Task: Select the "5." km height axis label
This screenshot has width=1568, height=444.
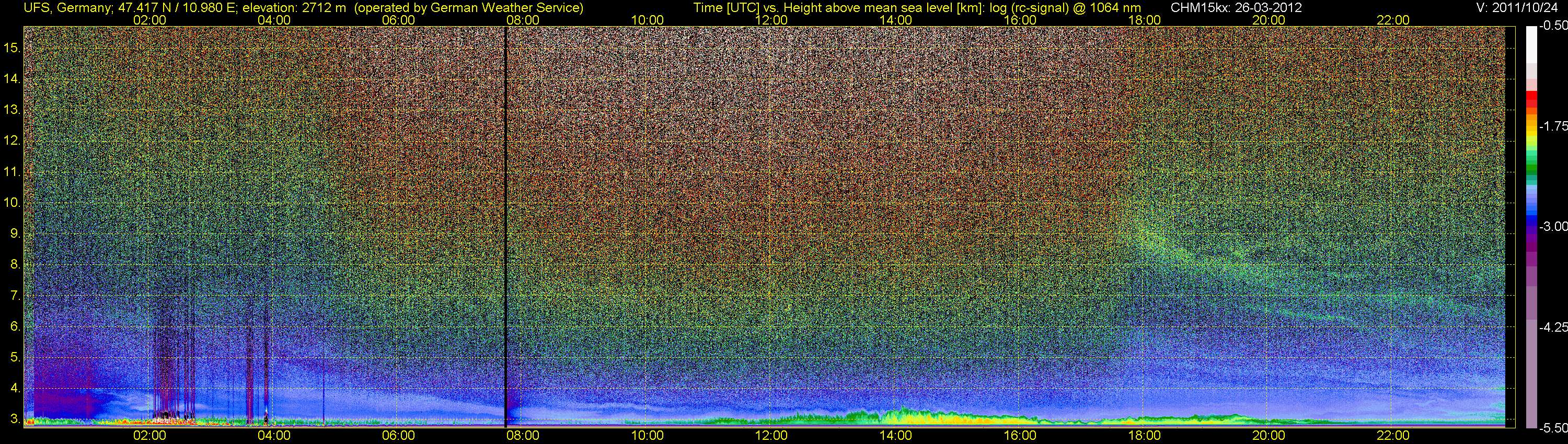Action: tap(16, 357)
